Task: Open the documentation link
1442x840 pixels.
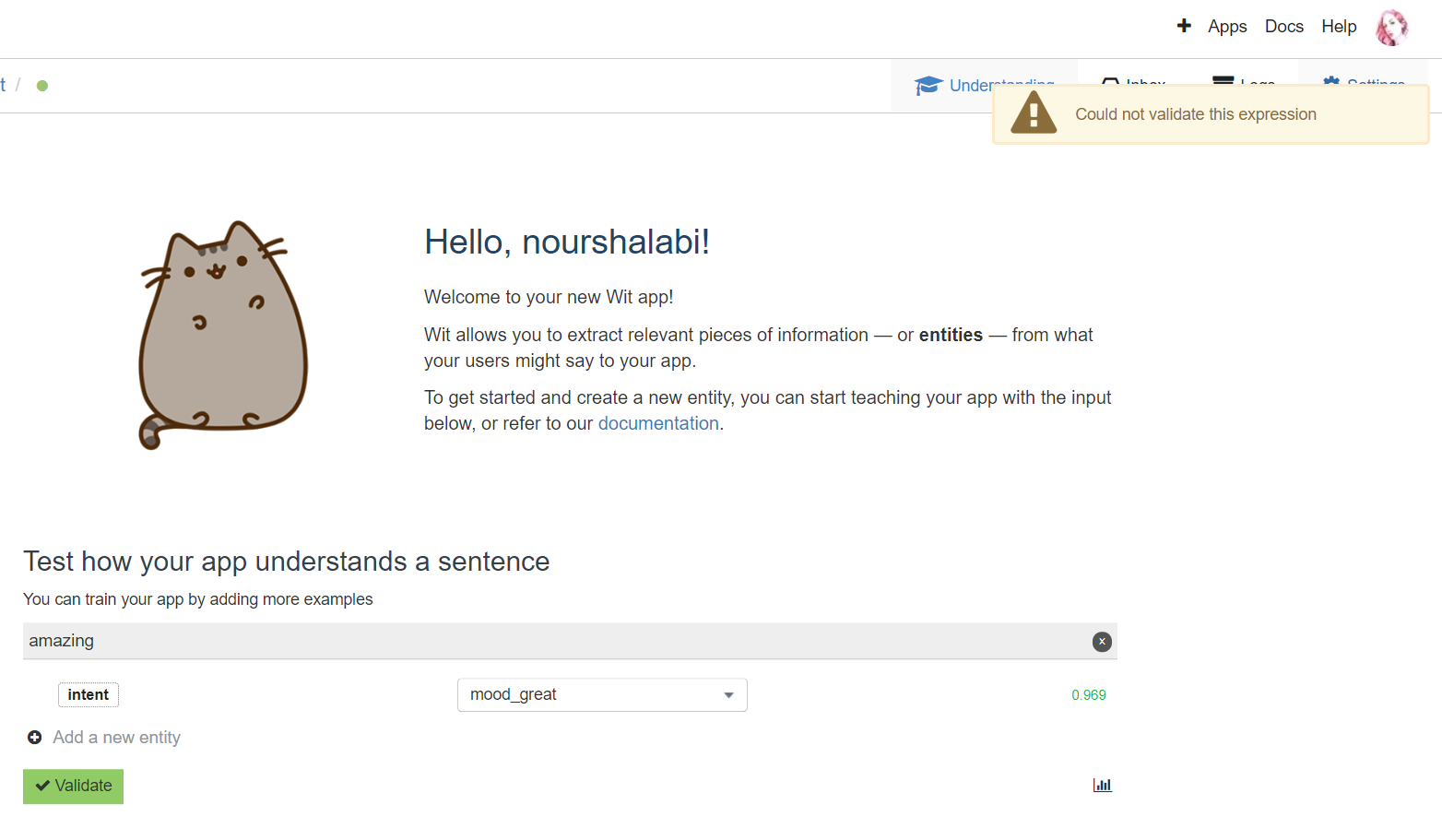Action: [x=658, y=422]
